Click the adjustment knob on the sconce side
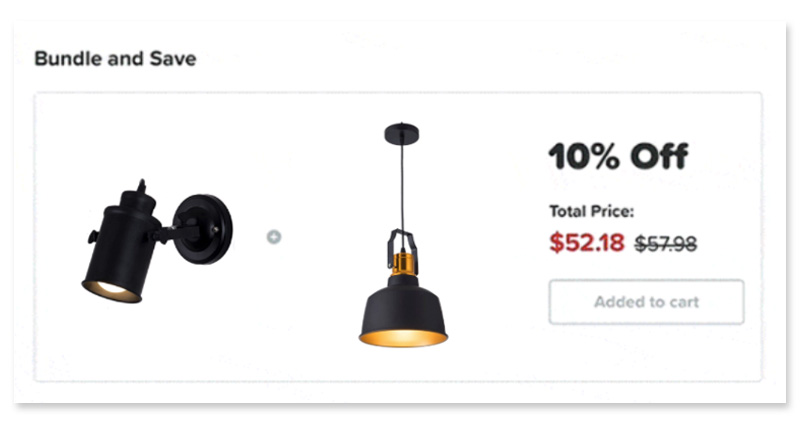The height and width of the screenshot is (423, 800). (x=93, y=237)
